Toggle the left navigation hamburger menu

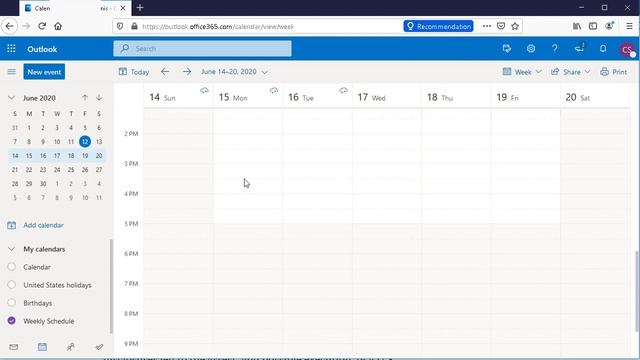pos(11,72)
